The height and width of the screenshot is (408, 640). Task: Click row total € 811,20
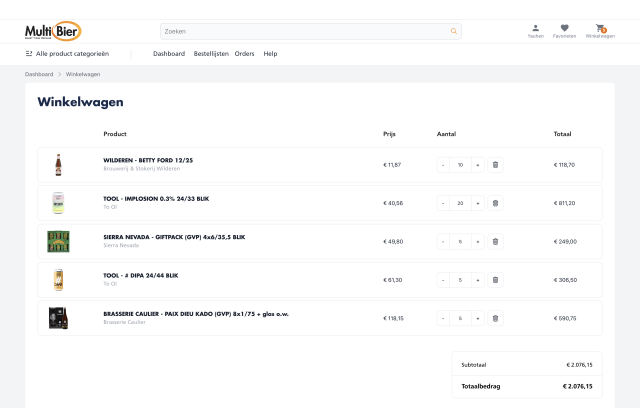(564, 203)
